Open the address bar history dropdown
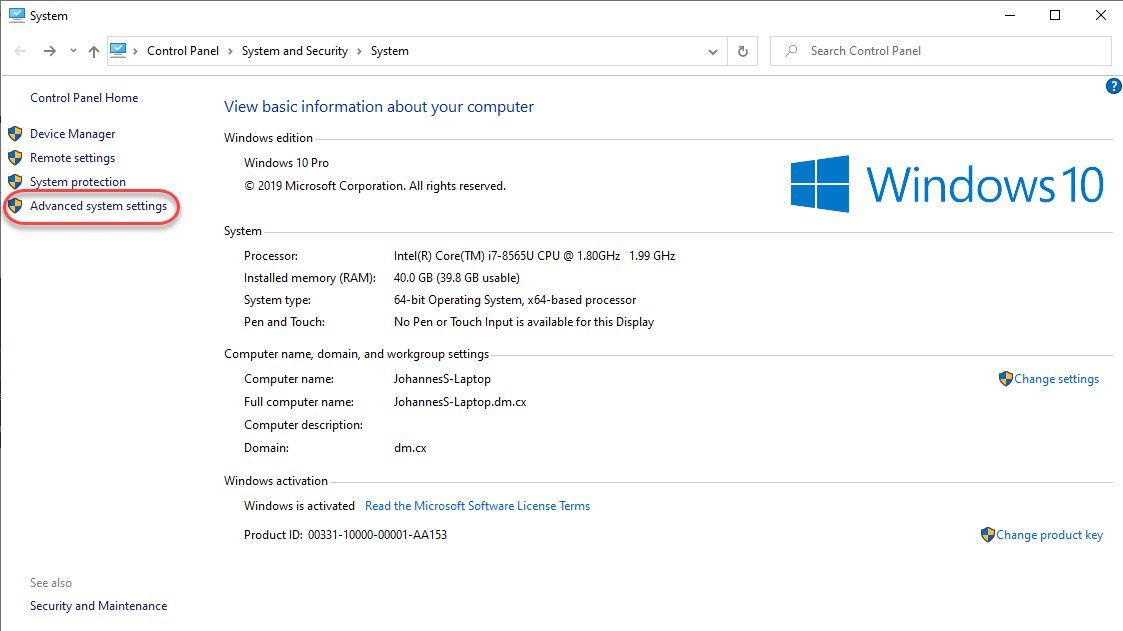Viewport: 1123px width, 631px height. point(713,52)
